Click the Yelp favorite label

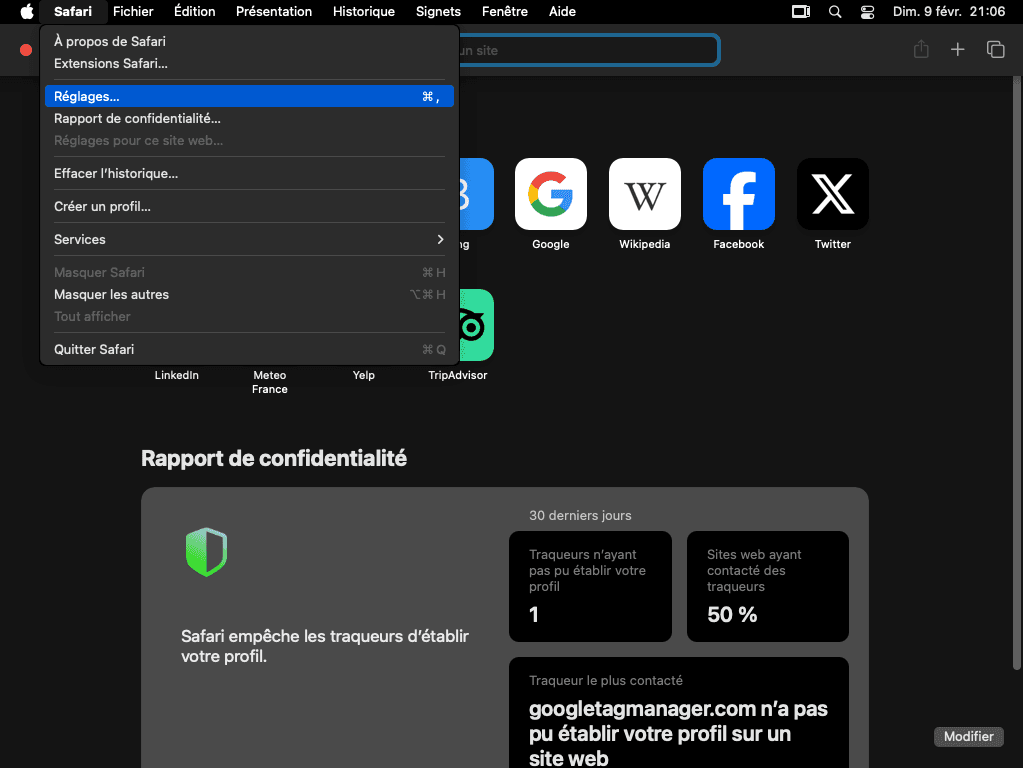(x=364, y=375)
